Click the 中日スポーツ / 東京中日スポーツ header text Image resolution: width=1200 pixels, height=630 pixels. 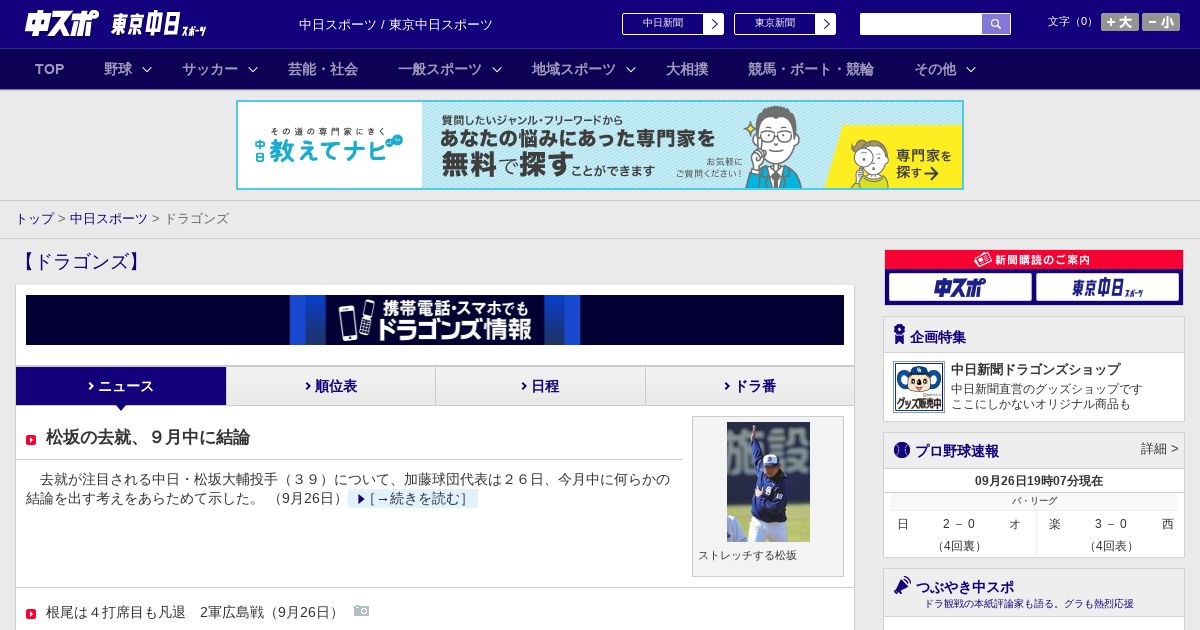click(396, 25)
